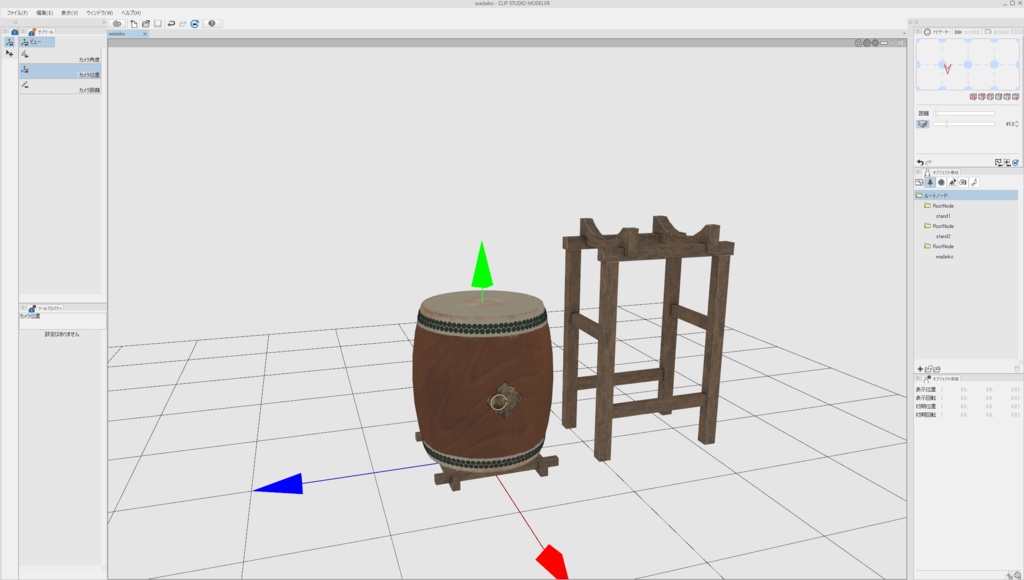Image resolution: width=1024 pixels, height=580 pixels.
Task: Create a new file from toolbar
Action: point(134,24)
